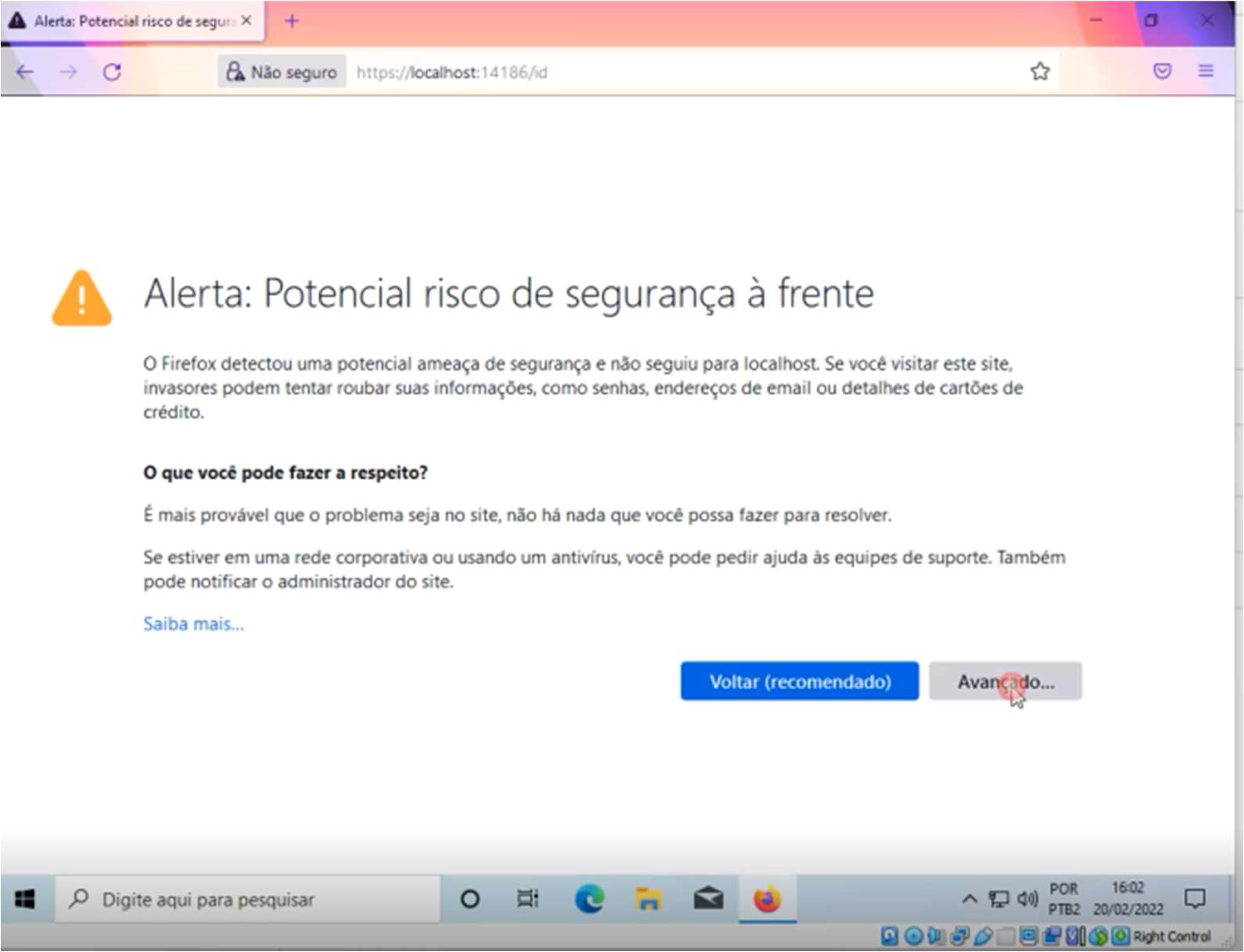Launch Microsoft Edge from the taskbar

588,900
